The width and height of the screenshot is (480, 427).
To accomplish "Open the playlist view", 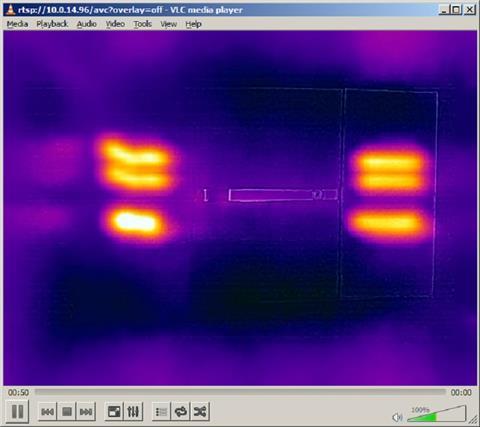I will tap(162, 412).
